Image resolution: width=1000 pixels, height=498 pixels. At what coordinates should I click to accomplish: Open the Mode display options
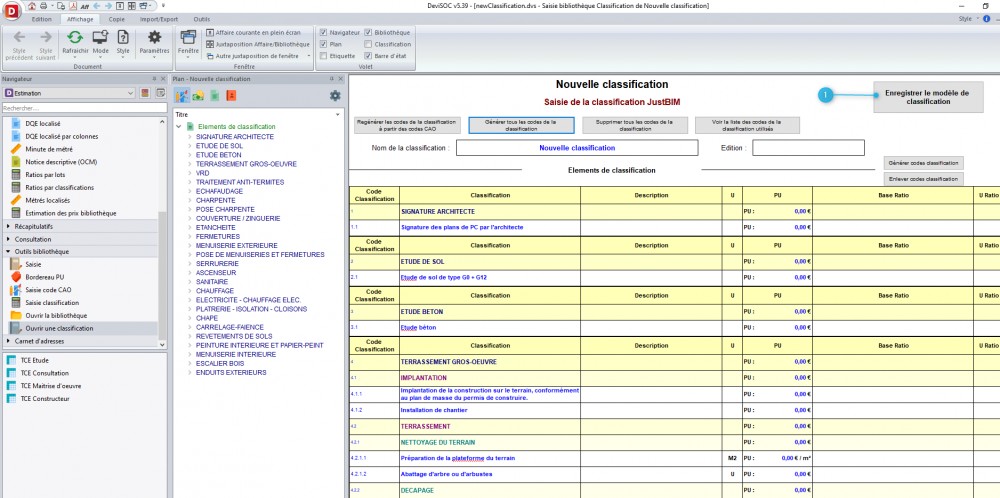(x=100, y=42)
